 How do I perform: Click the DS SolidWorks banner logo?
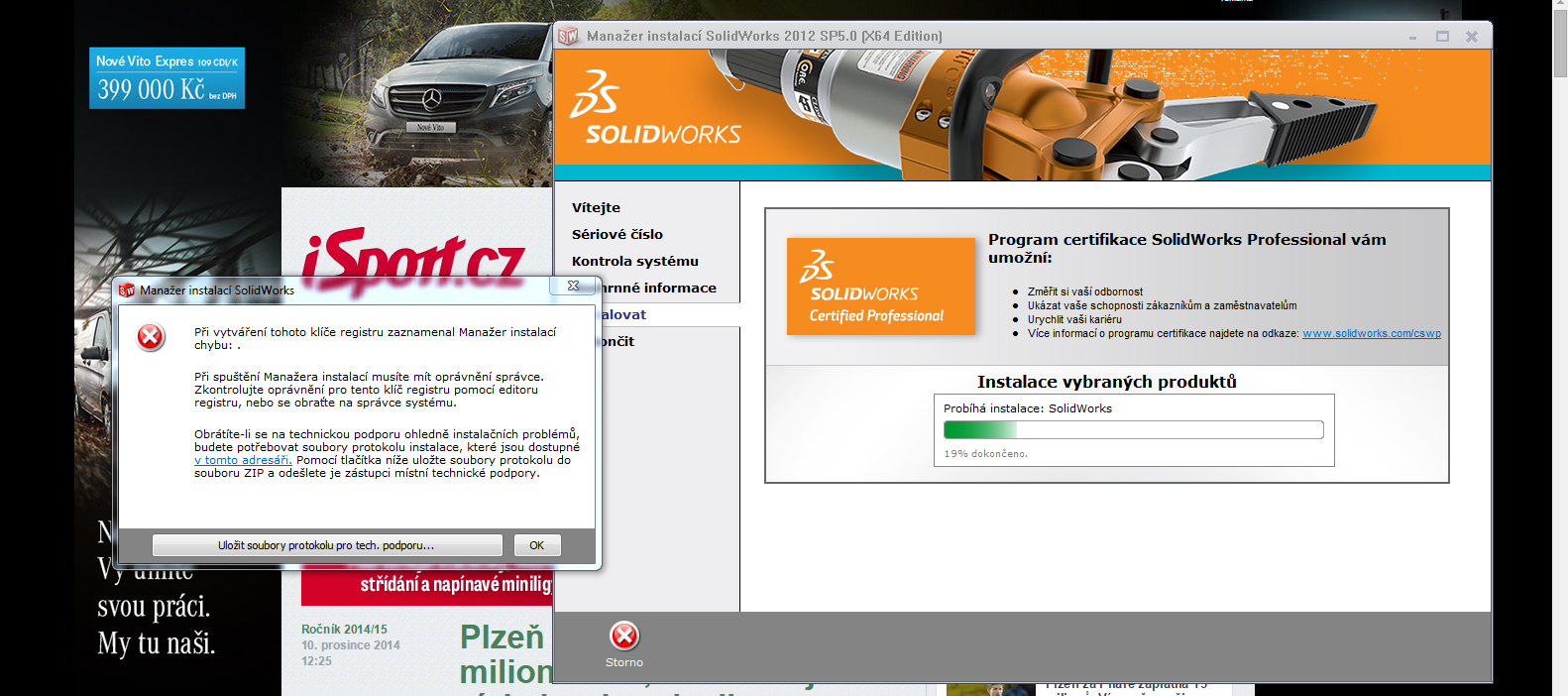[655, 108]
